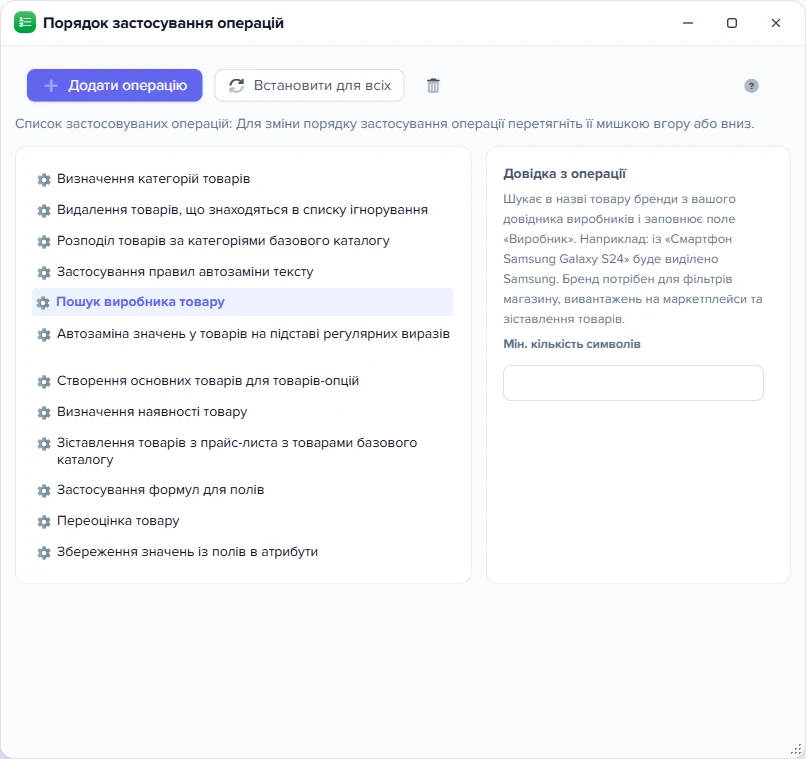The height and width of the screenshot is (759, 806).
Task: Close the 'Порядок застосування операцій' window
Action: [776, 23]
